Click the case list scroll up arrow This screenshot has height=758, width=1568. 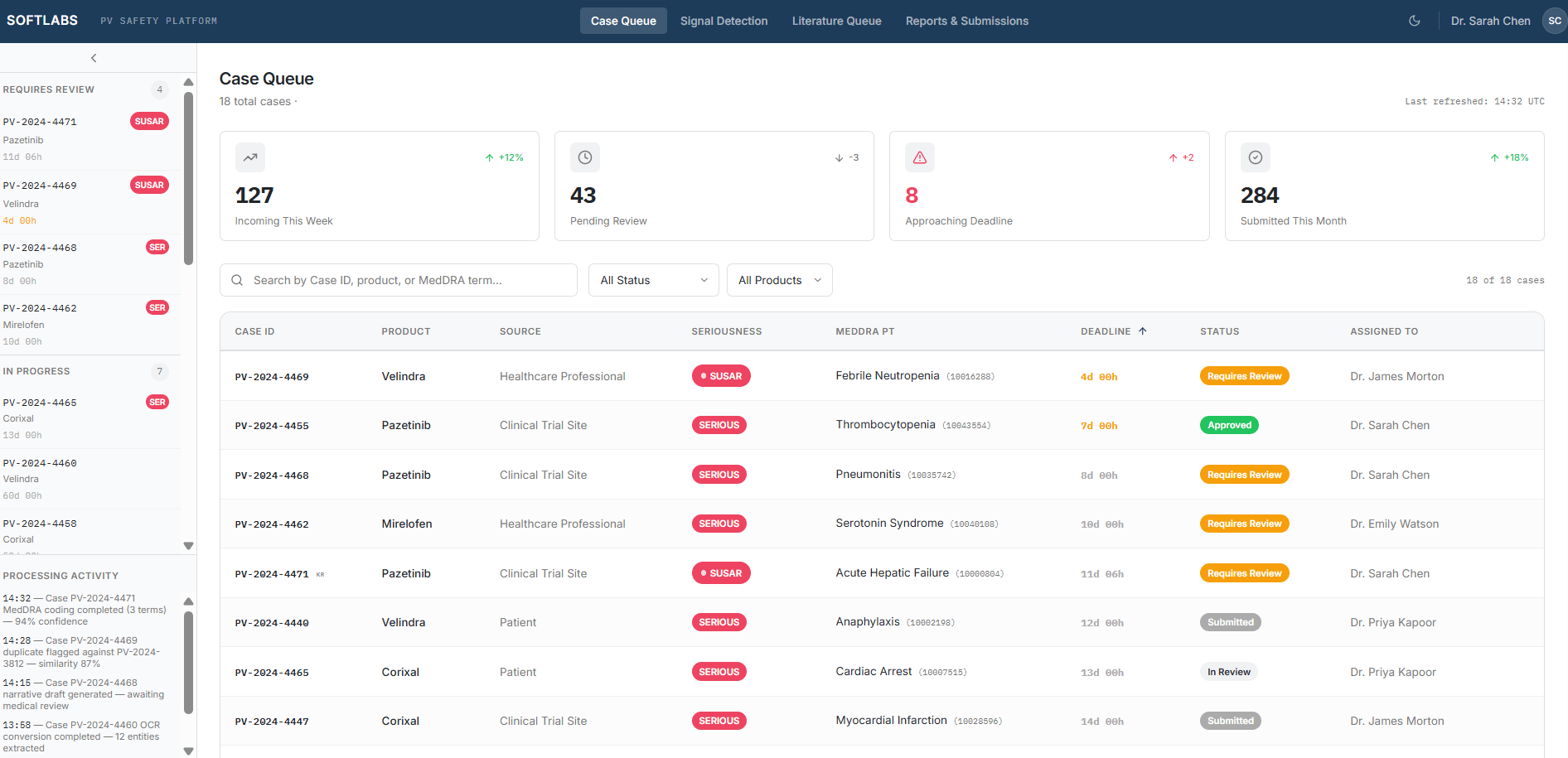(x=188, y=82)
